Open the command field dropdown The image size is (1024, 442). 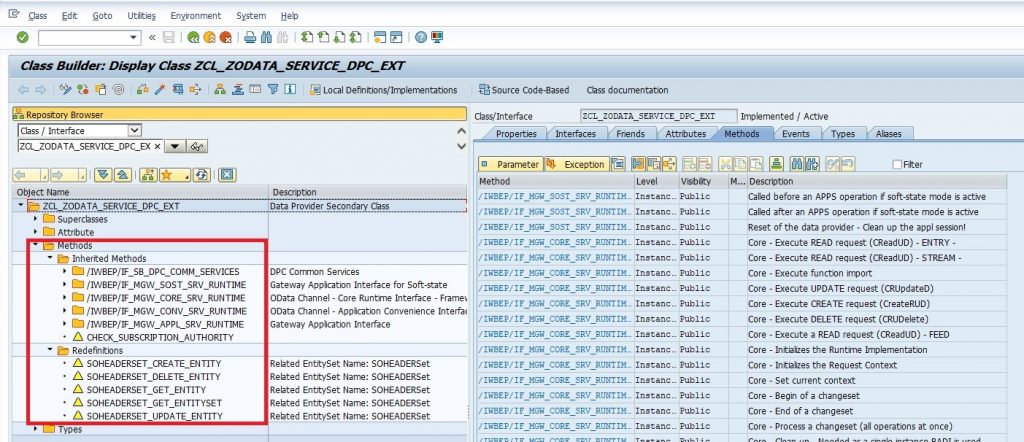tap(135, 37)
